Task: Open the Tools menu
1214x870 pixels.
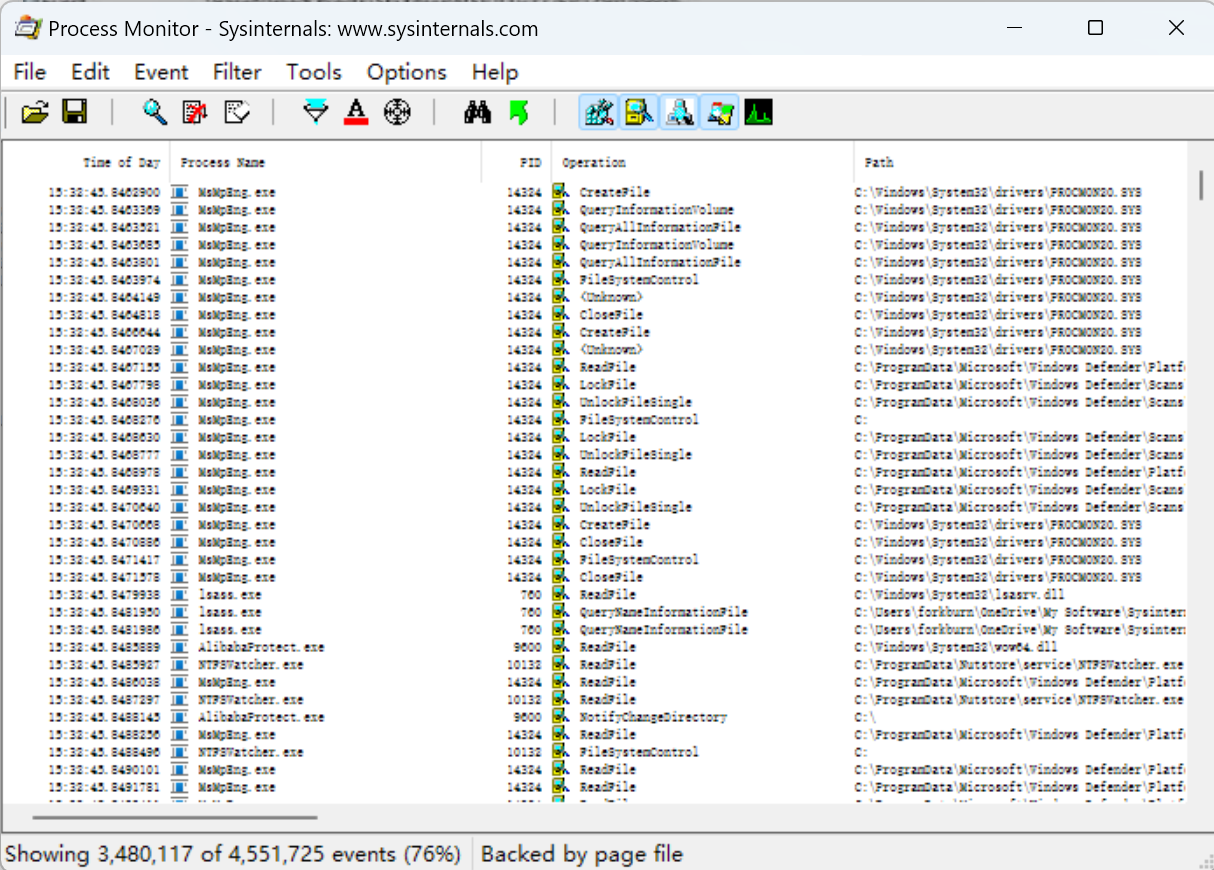Action: click(x=314, y=72)
